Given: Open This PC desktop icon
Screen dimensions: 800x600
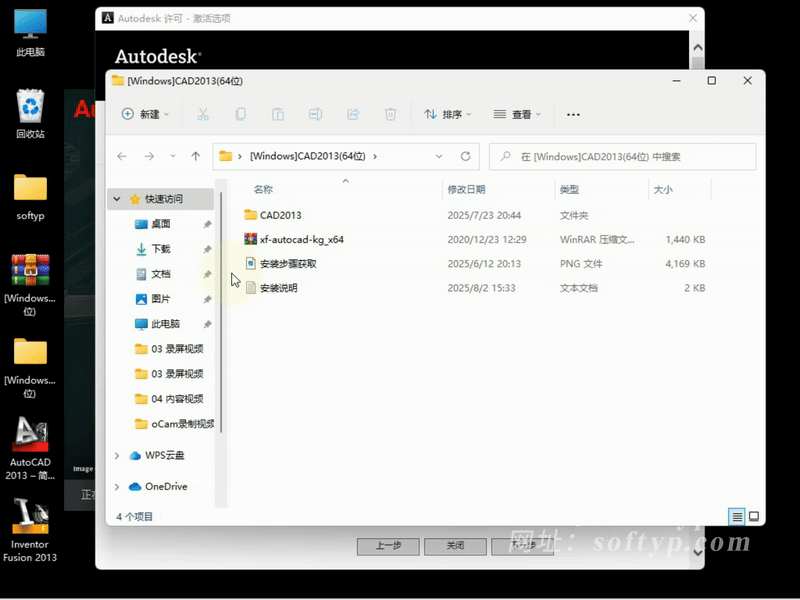Looking at the screenshot, I should [x=30, y=34].
